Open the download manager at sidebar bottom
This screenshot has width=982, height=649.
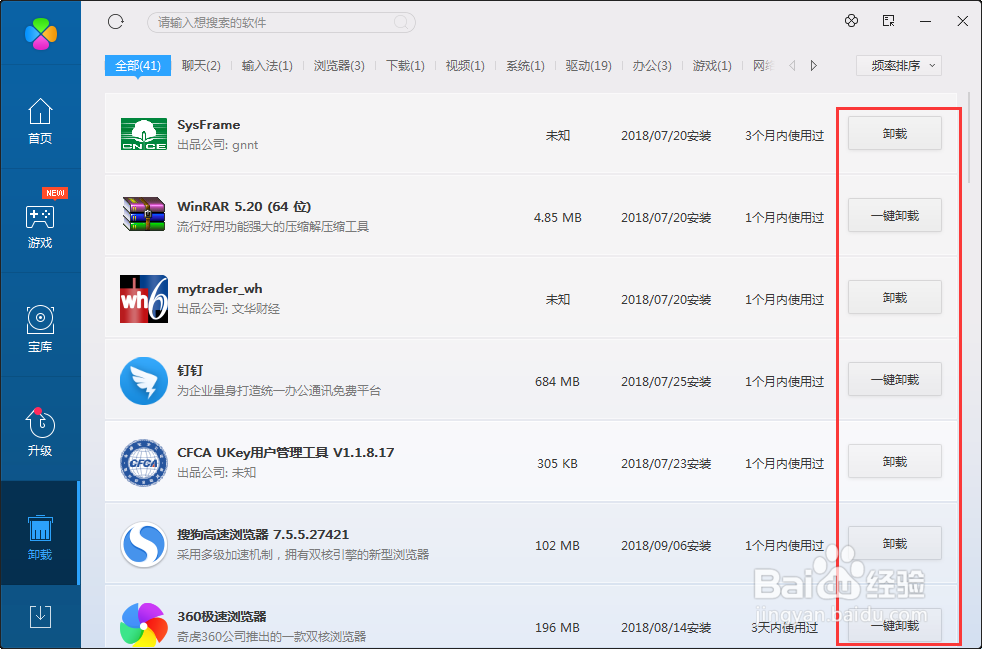40,617
